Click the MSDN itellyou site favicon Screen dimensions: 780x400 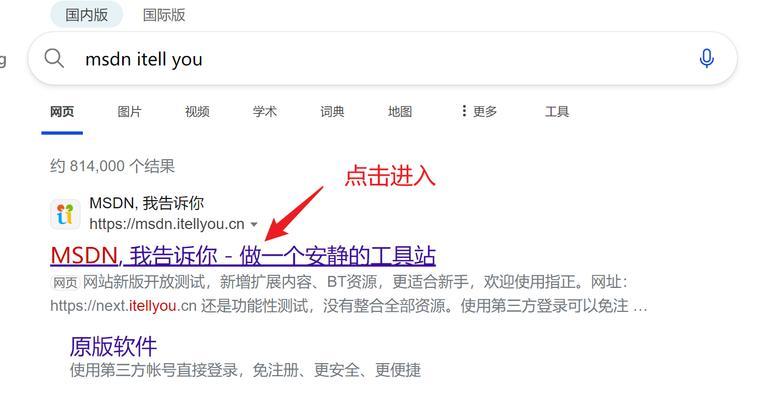(x=65, y=214)
